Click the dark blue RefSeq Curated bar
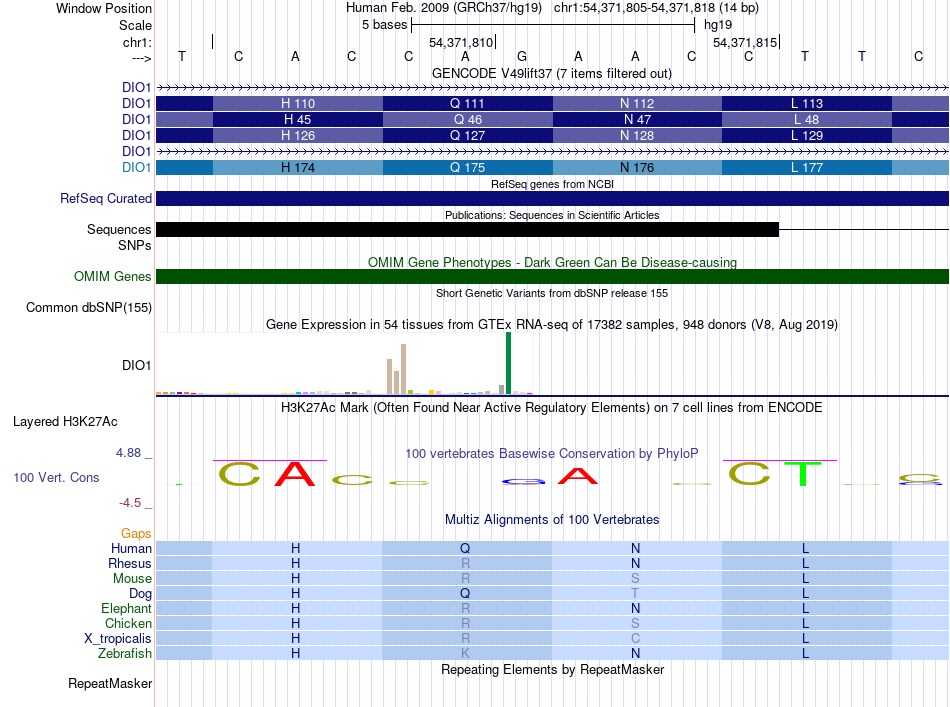 552,199
